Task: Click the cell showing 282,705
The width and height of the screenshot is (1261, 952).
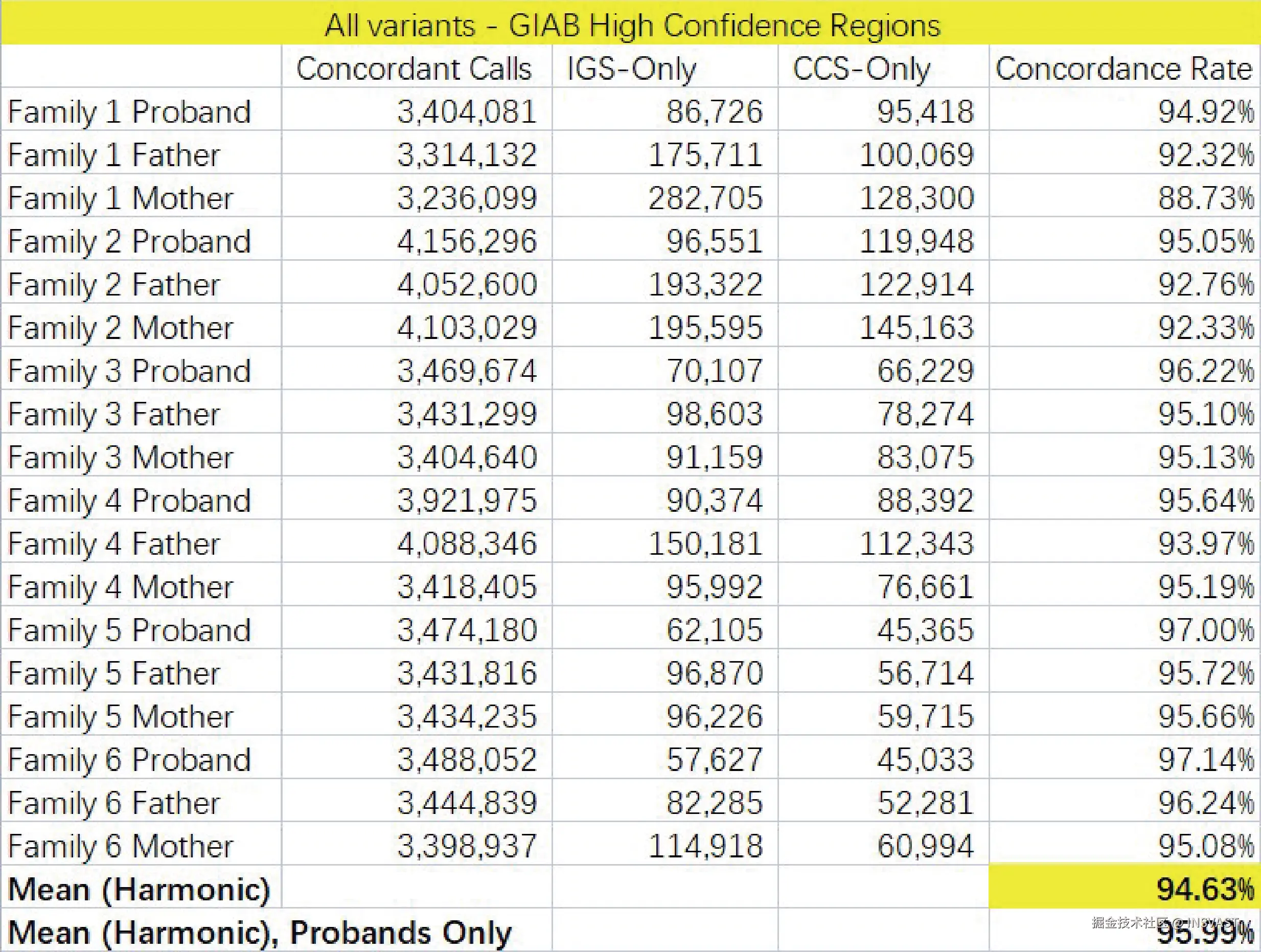Action: pyautogui.click(x=704, y=198)
